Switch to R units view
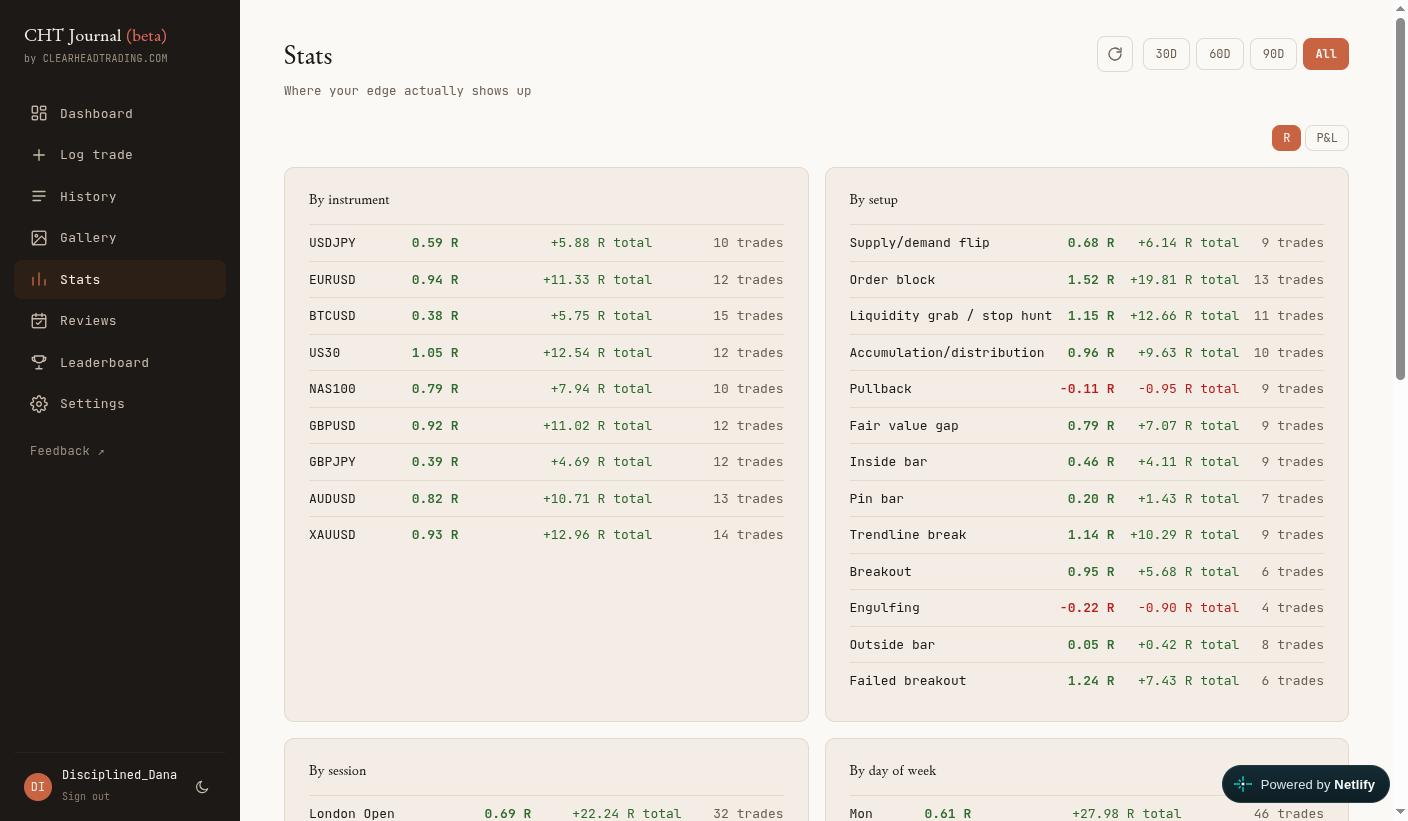1408x821 pixels. 1286,138
